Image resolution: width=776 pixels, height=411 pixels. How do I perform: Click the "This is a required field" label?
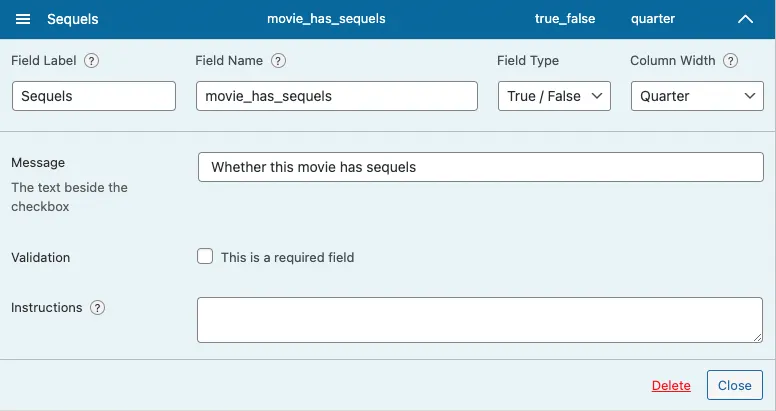tap(288, 257)
